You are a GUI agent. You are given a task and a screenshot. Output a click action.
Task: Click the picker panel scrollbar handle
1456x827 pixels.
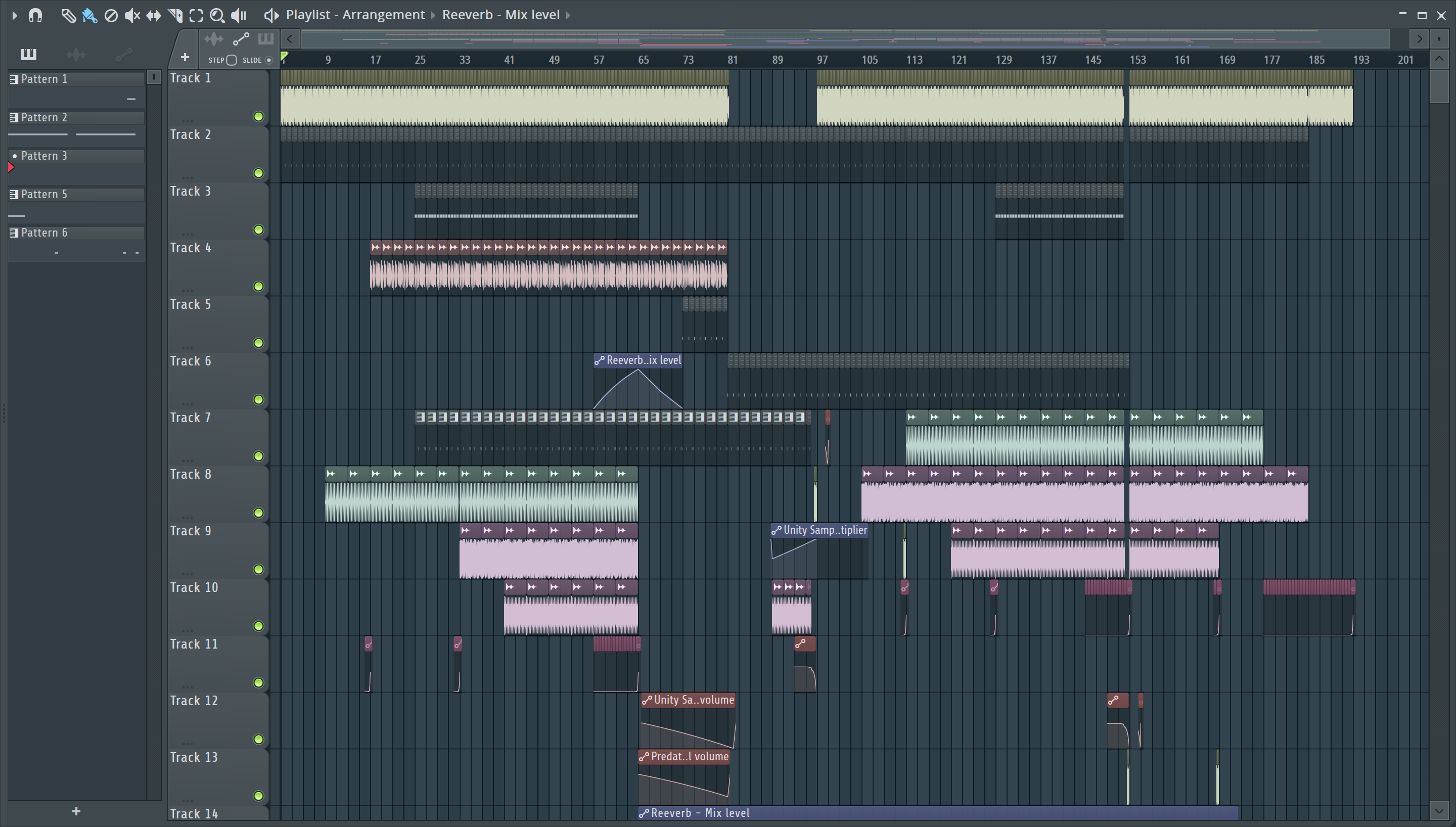coord(154,77)
